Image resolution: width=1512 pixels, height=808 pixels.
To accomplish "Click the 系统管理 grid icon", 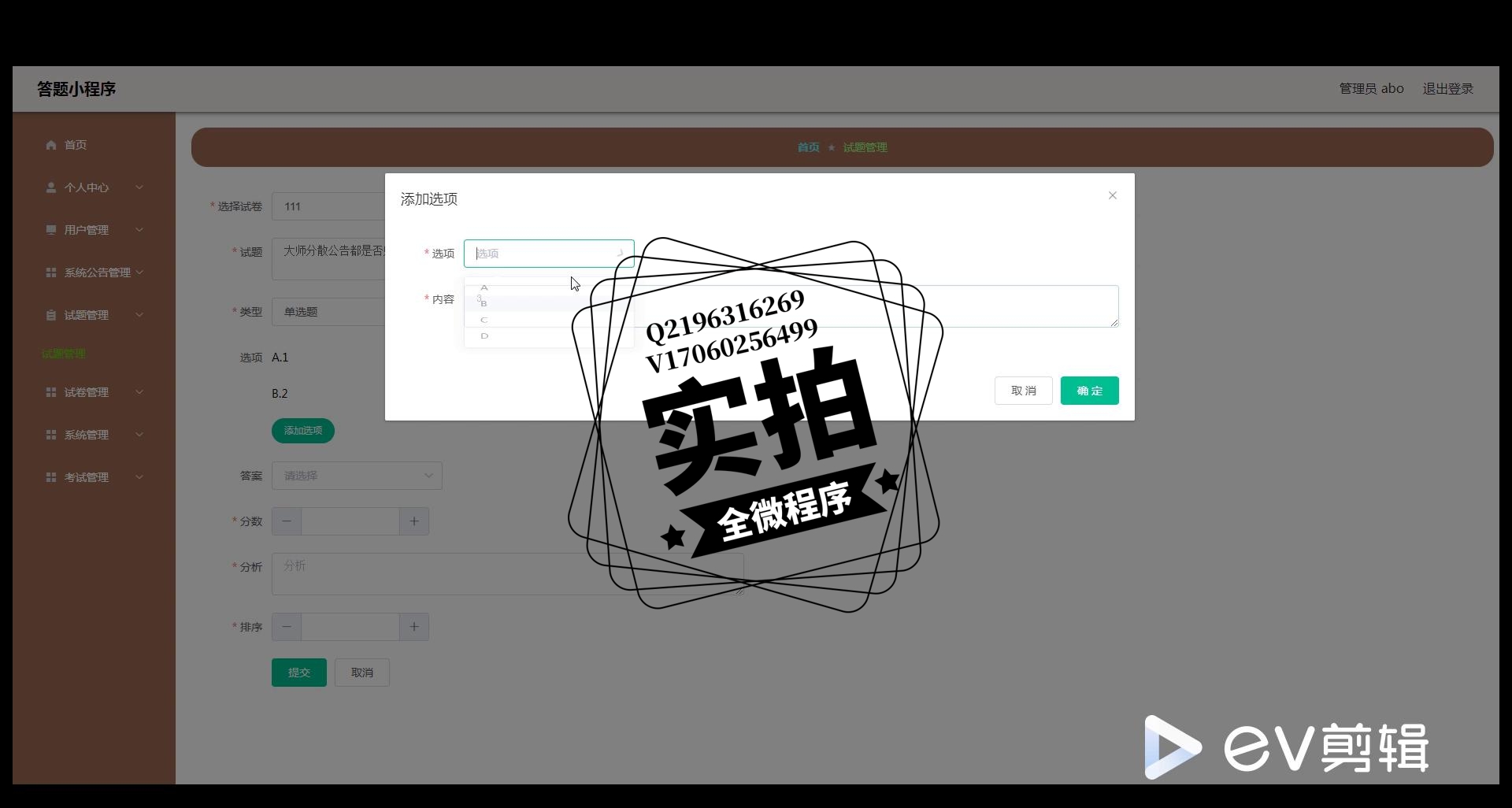I will point(51,435).
